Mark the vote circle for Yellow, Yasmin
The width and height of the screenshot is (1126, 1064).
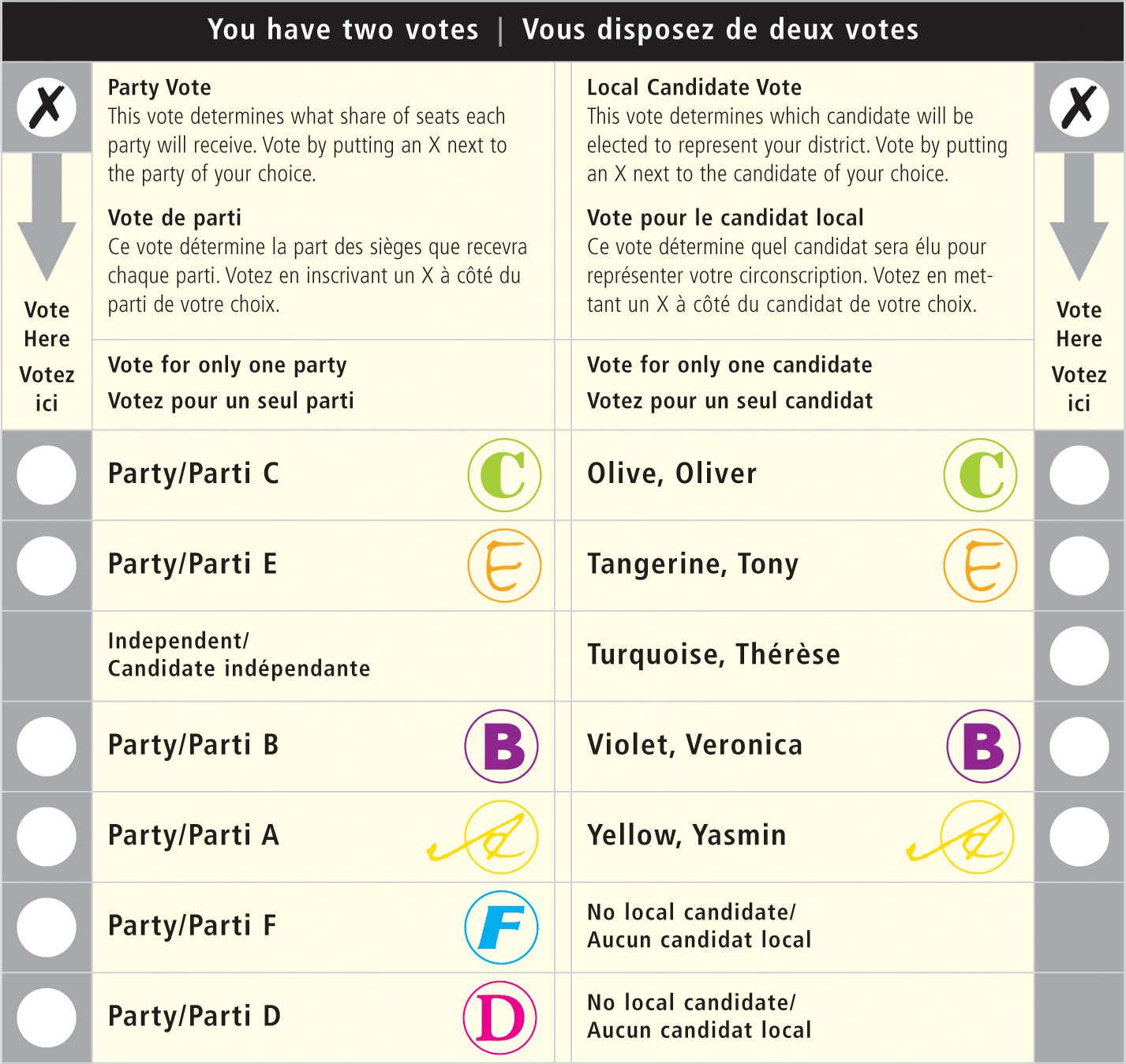1079,837
